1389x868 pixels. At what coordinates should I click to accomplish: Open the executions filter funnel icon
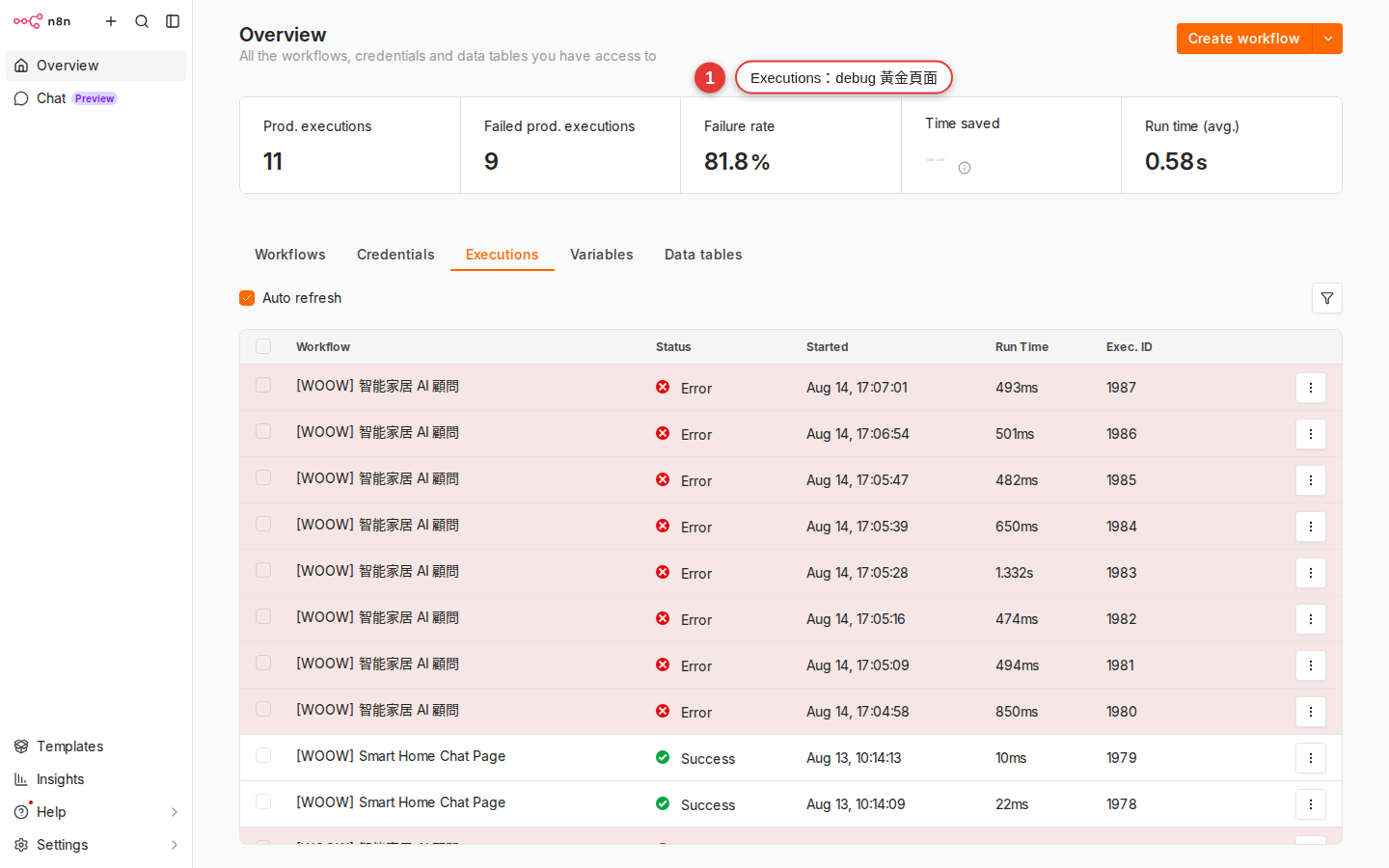tap(1327, 298)
